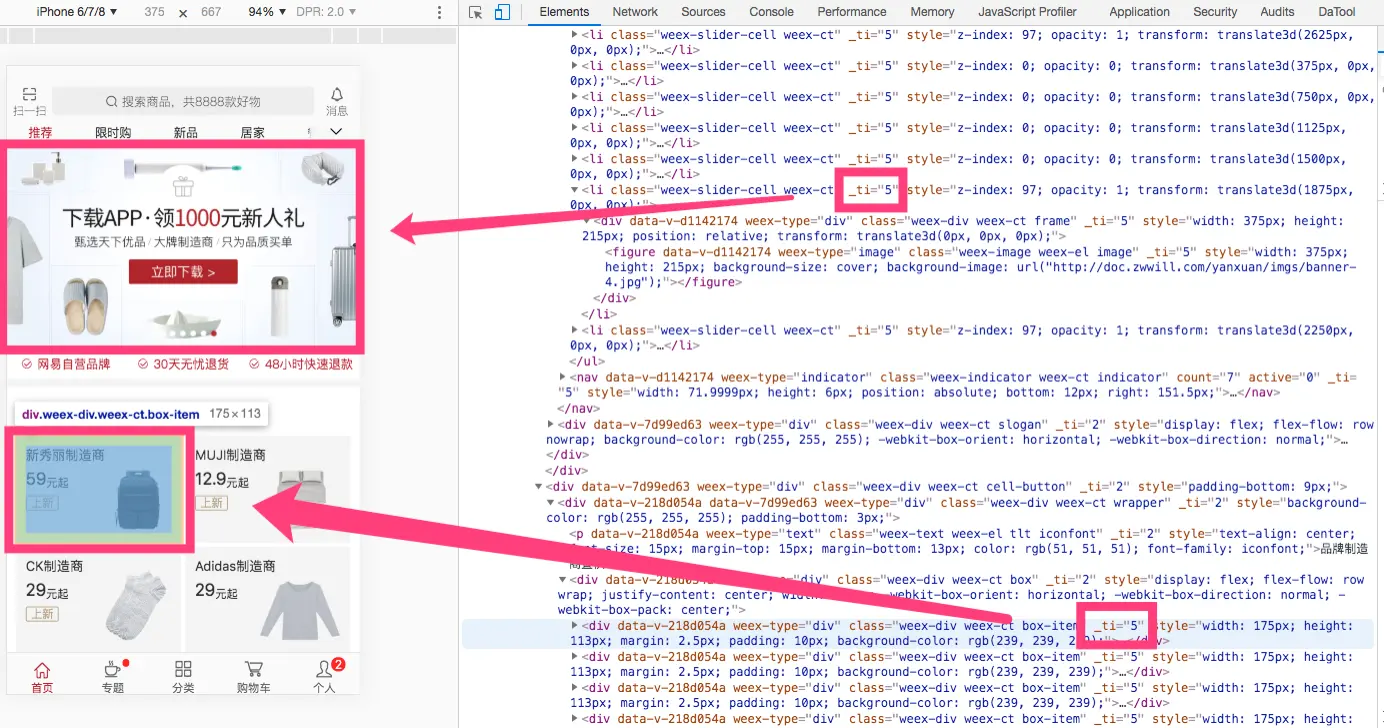This screenshot has width=1384, height=728.
Task: Expand the nav weex-indicator node
Action: (563, 377)
